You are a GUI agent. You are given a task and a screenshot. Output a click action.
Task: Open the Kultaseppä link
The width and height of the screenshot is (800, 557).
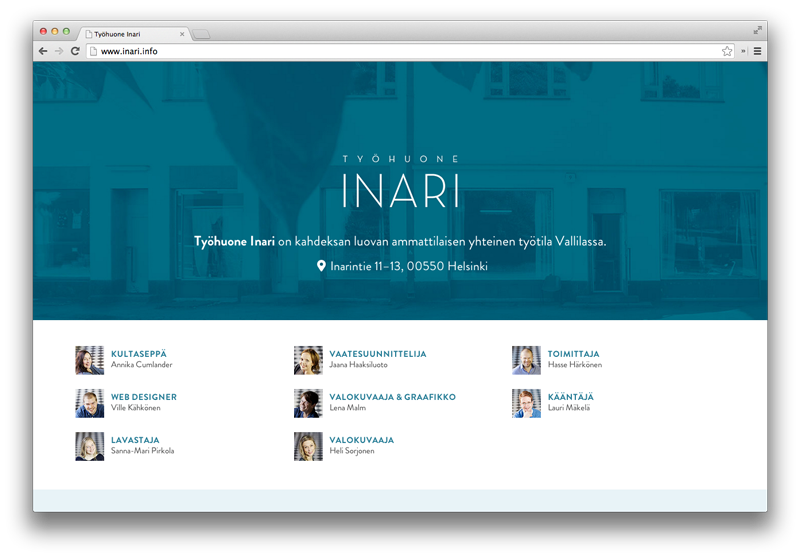[x=138, y=354]
